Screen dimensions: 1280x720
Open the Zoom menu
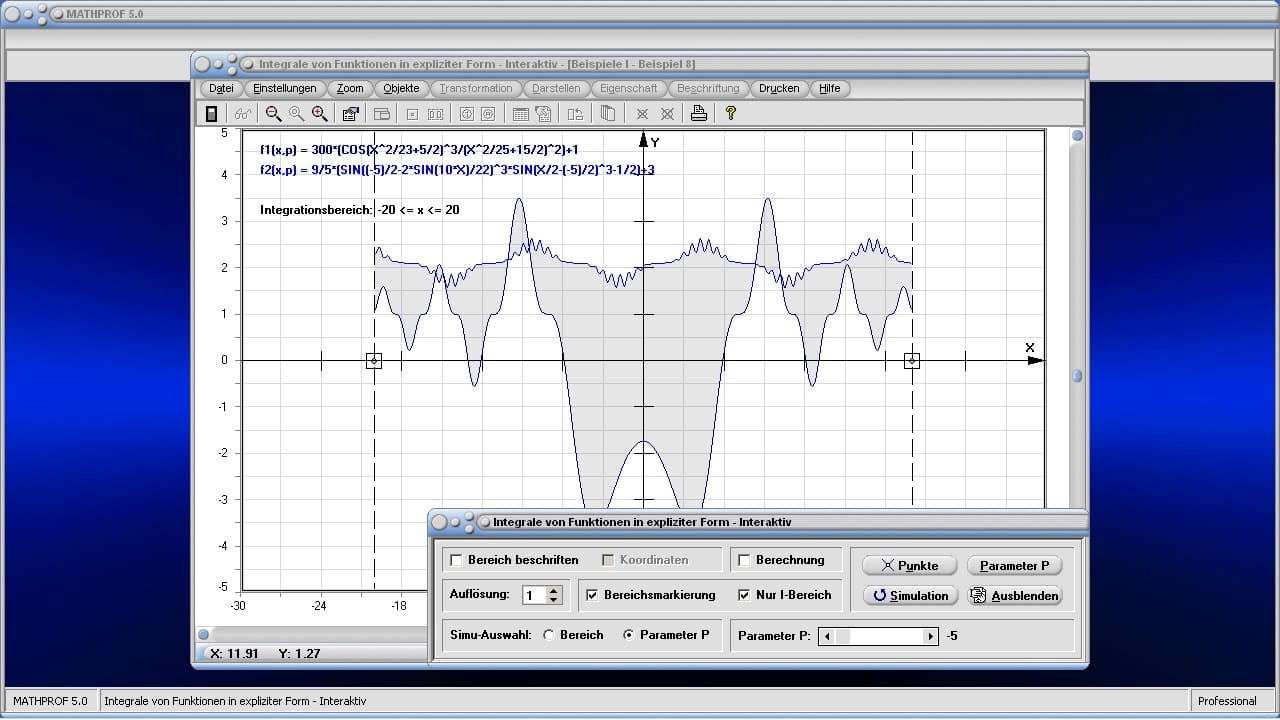pos(350,88)
